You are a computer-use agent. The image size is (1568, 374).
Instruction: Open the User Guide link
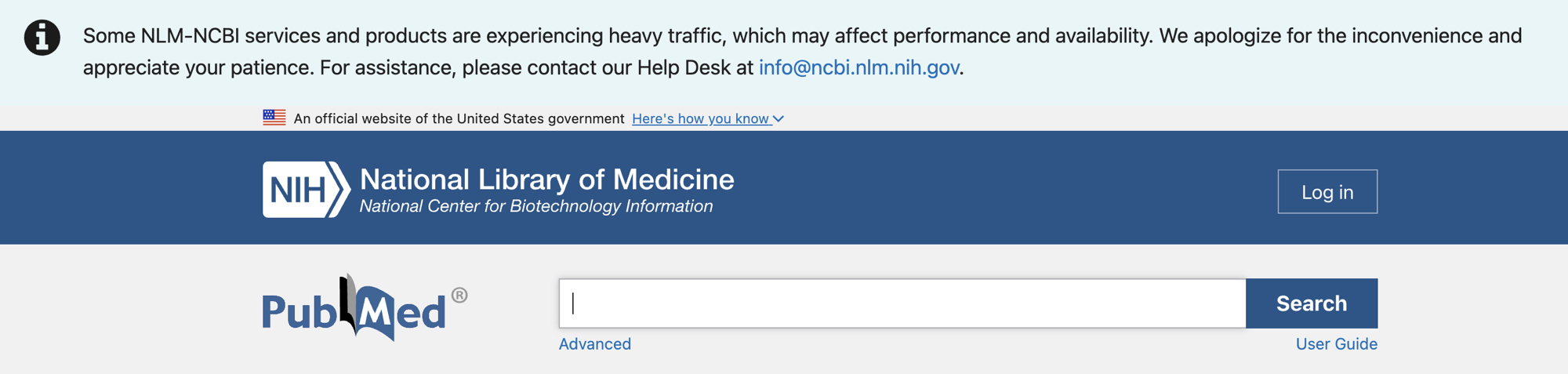tap(1336, 343)
